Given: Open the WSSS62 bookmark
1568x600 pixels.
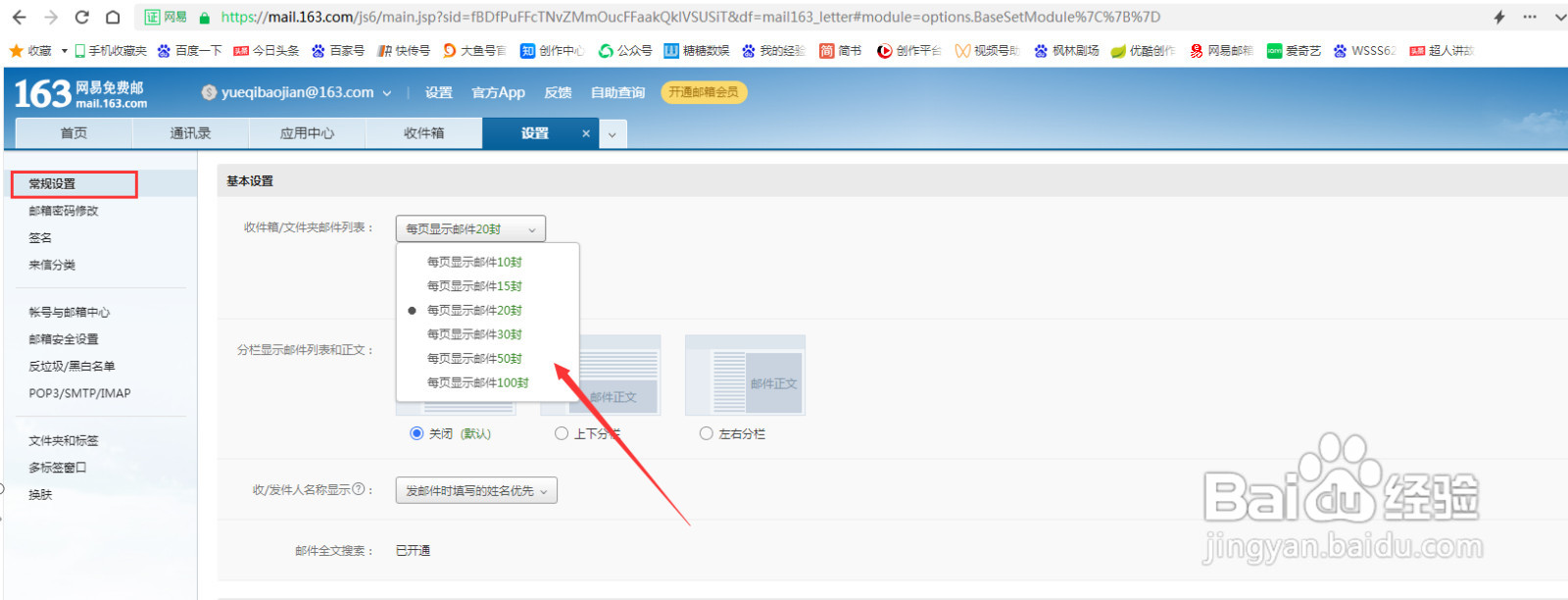Looking at the screenshot, I should (x=1364, y=50).
